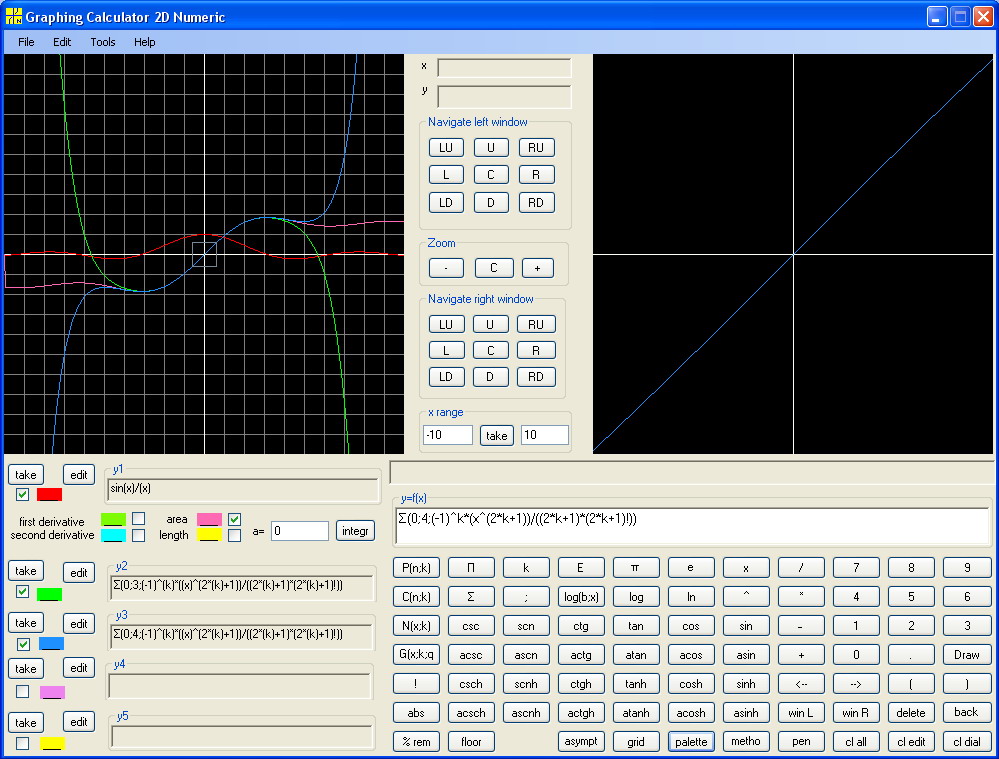Click the back button on keypad
Image resolution: width=999 pixels, height=759 pixels.
[x=967, y=712]
